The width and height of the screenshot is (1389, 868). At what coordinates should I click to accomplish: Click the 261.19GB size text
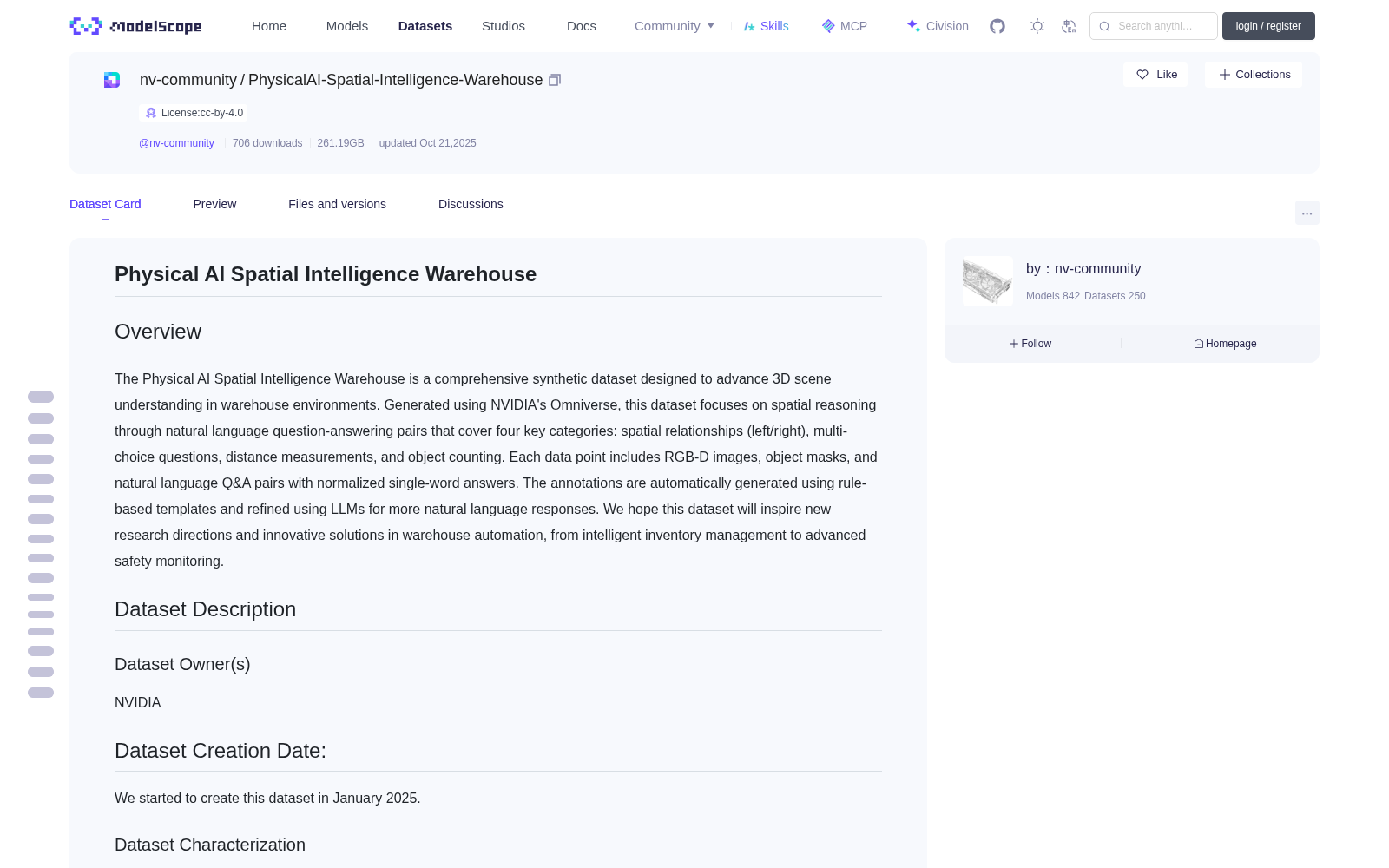tap(340, 143)
